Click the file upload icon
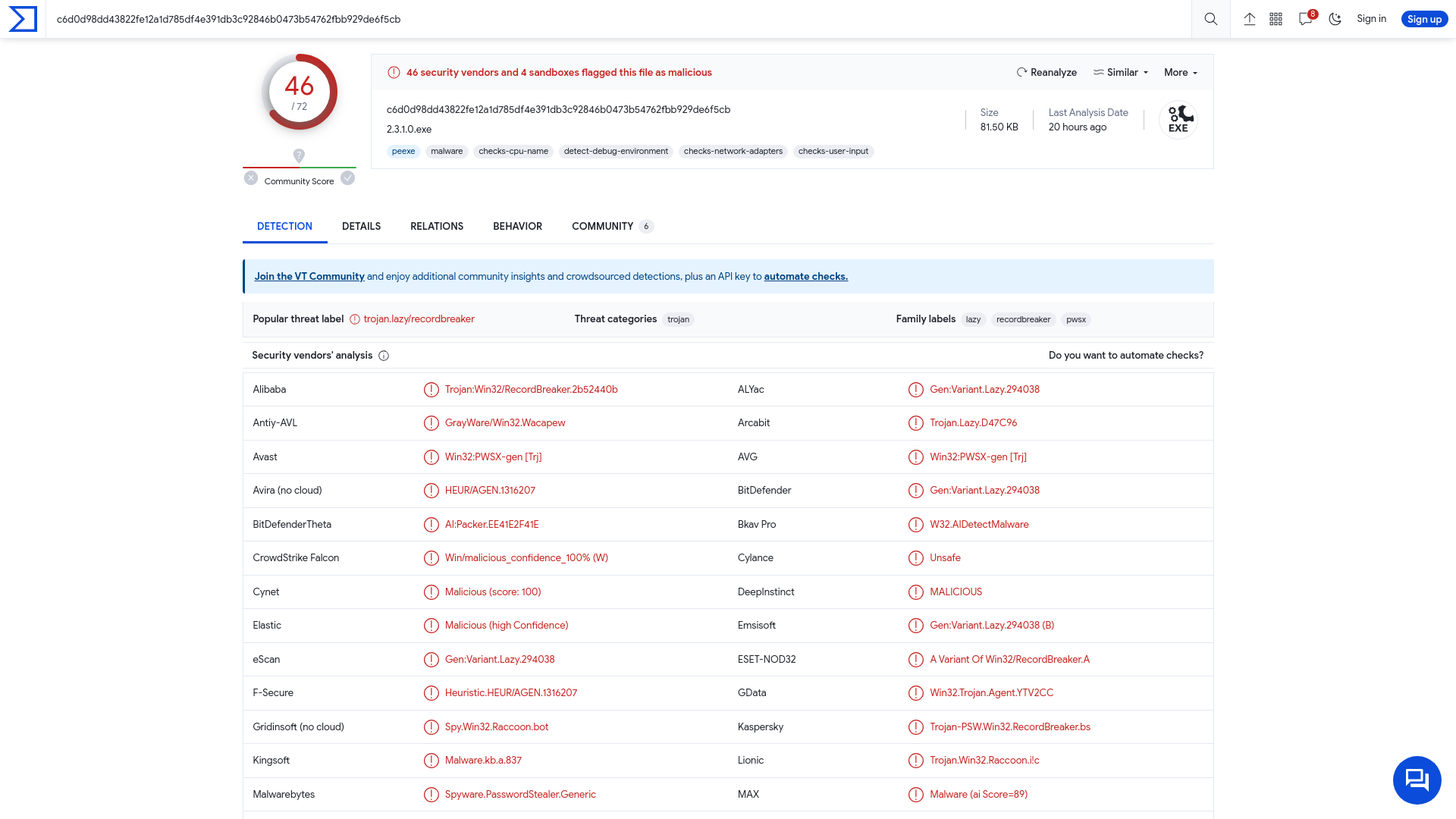The width and height of the screenshot is (1456, 819). (1249, 19)
